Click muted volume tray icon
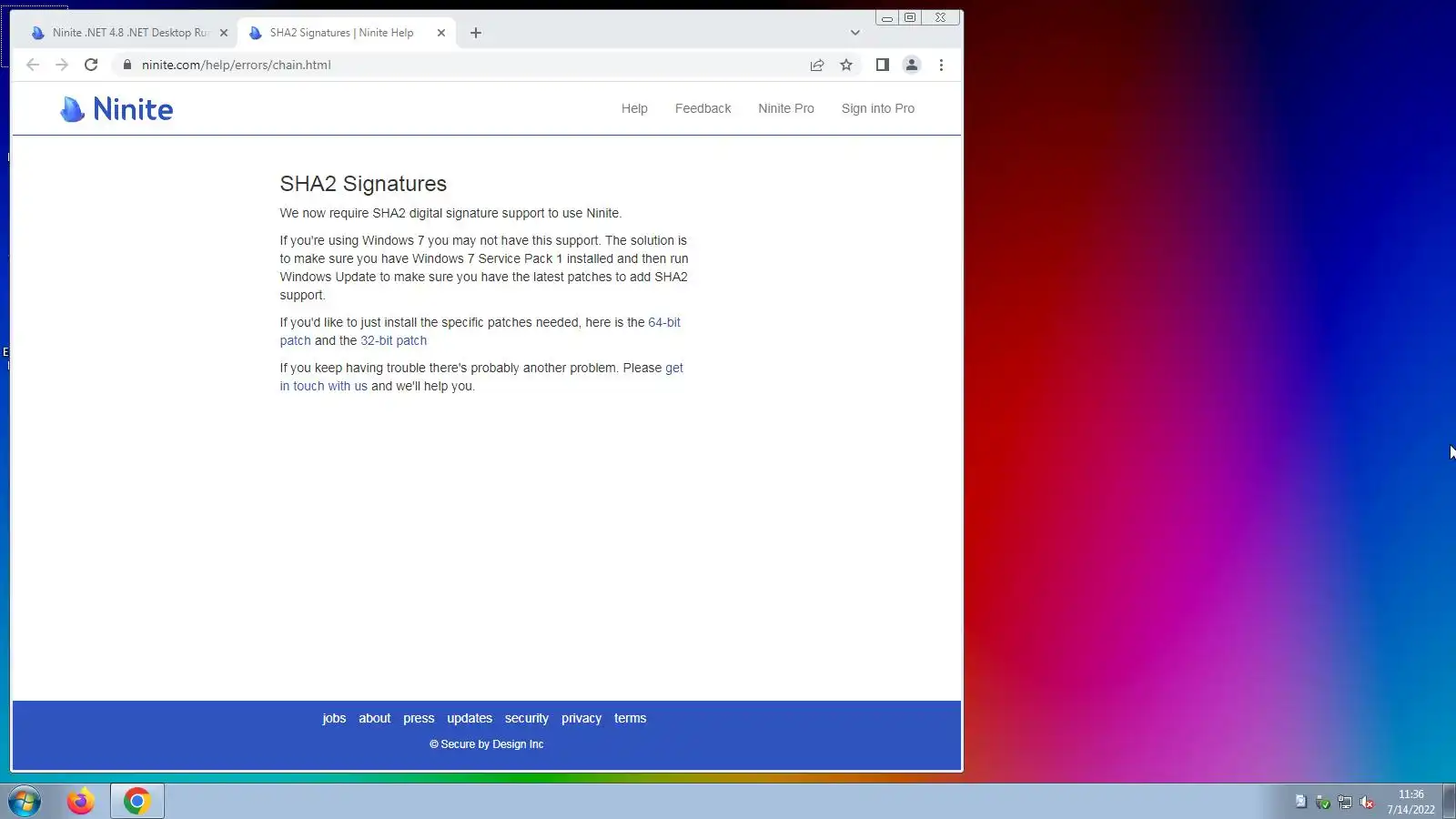Viewport: 1456px width, 819px height. coord(1367,802)
